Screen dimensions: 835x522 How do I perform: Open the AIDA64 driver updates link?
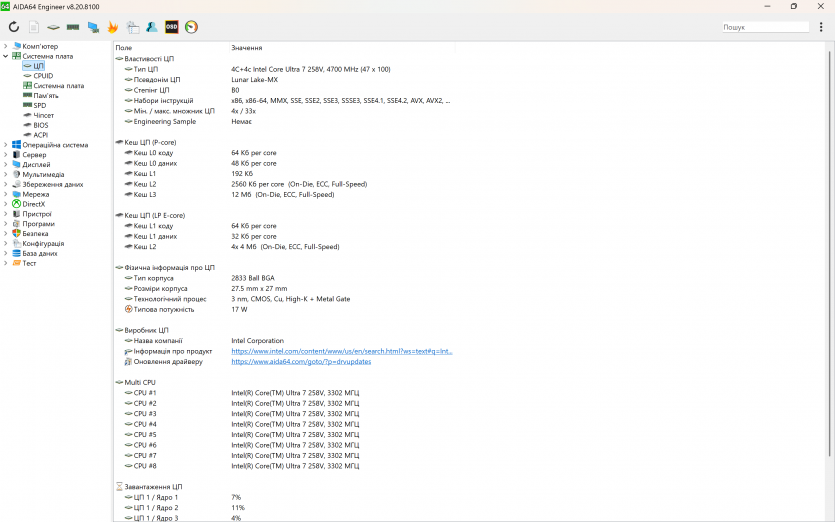coord(301,362)
